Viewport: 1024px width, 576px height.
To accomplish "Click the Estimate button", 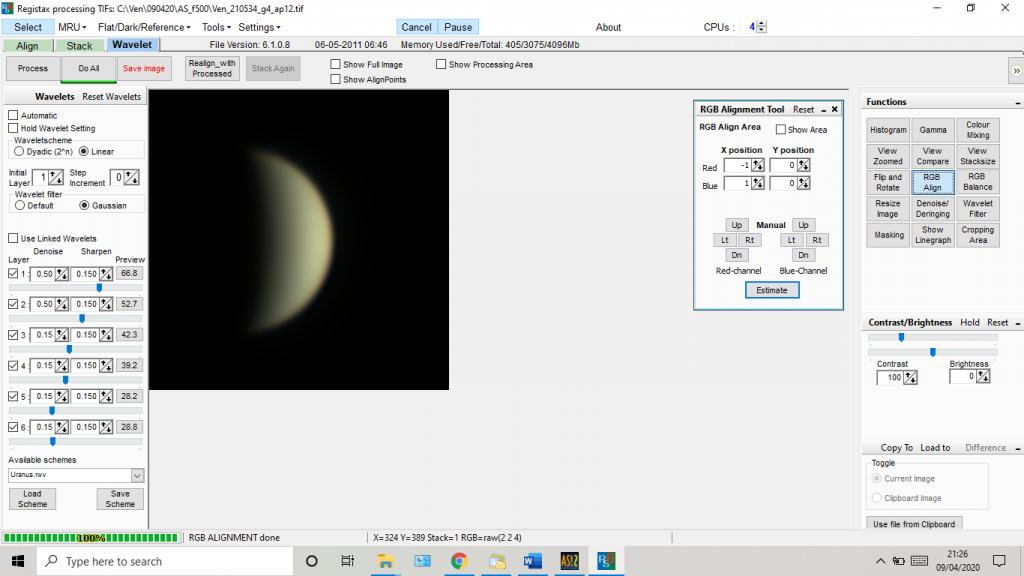I will pyautogui.click(x=771, y=290).
